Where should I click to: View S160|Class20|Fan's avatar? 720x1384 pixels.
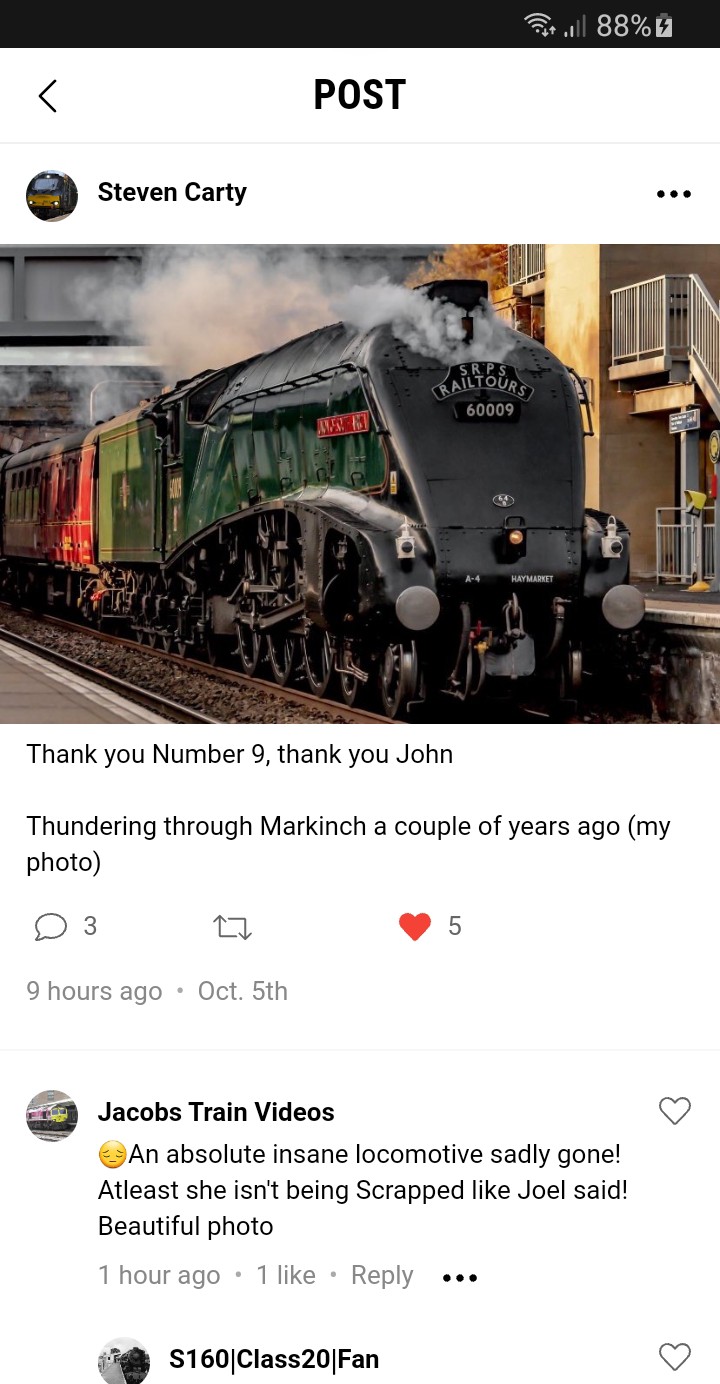(x=124, y=1360)
